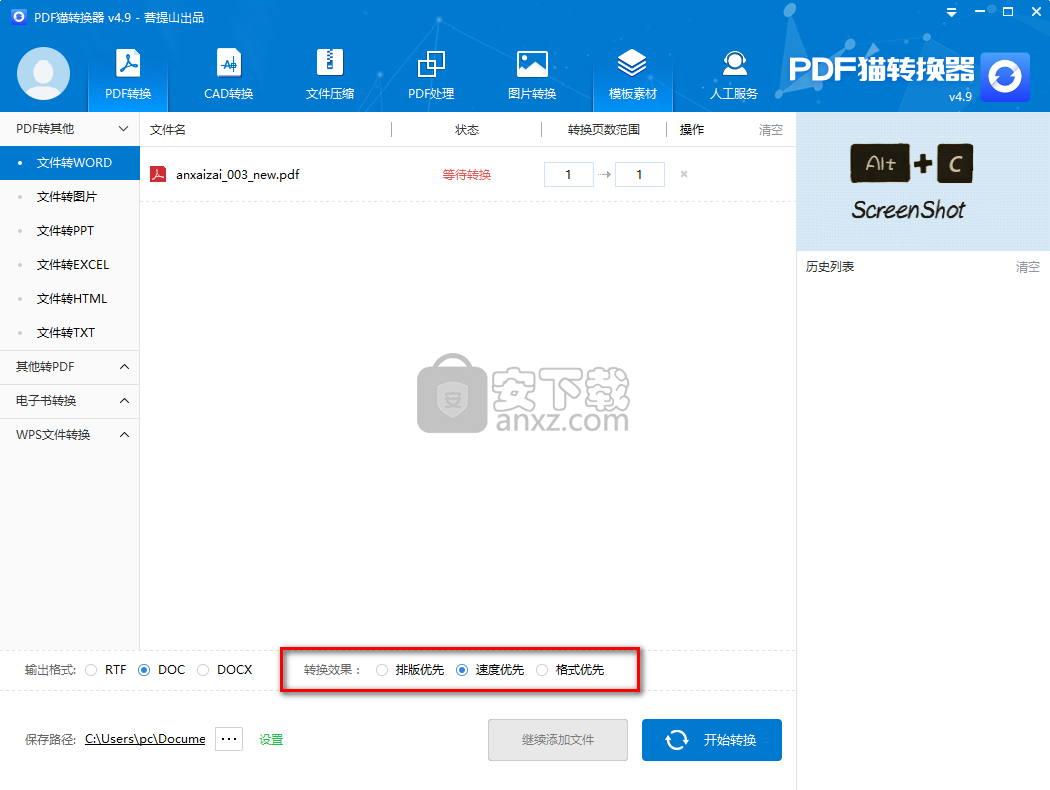Click the file name anxaizai_003_new.pdf
Screen dimensions: 1050x790
click(238, 175)
